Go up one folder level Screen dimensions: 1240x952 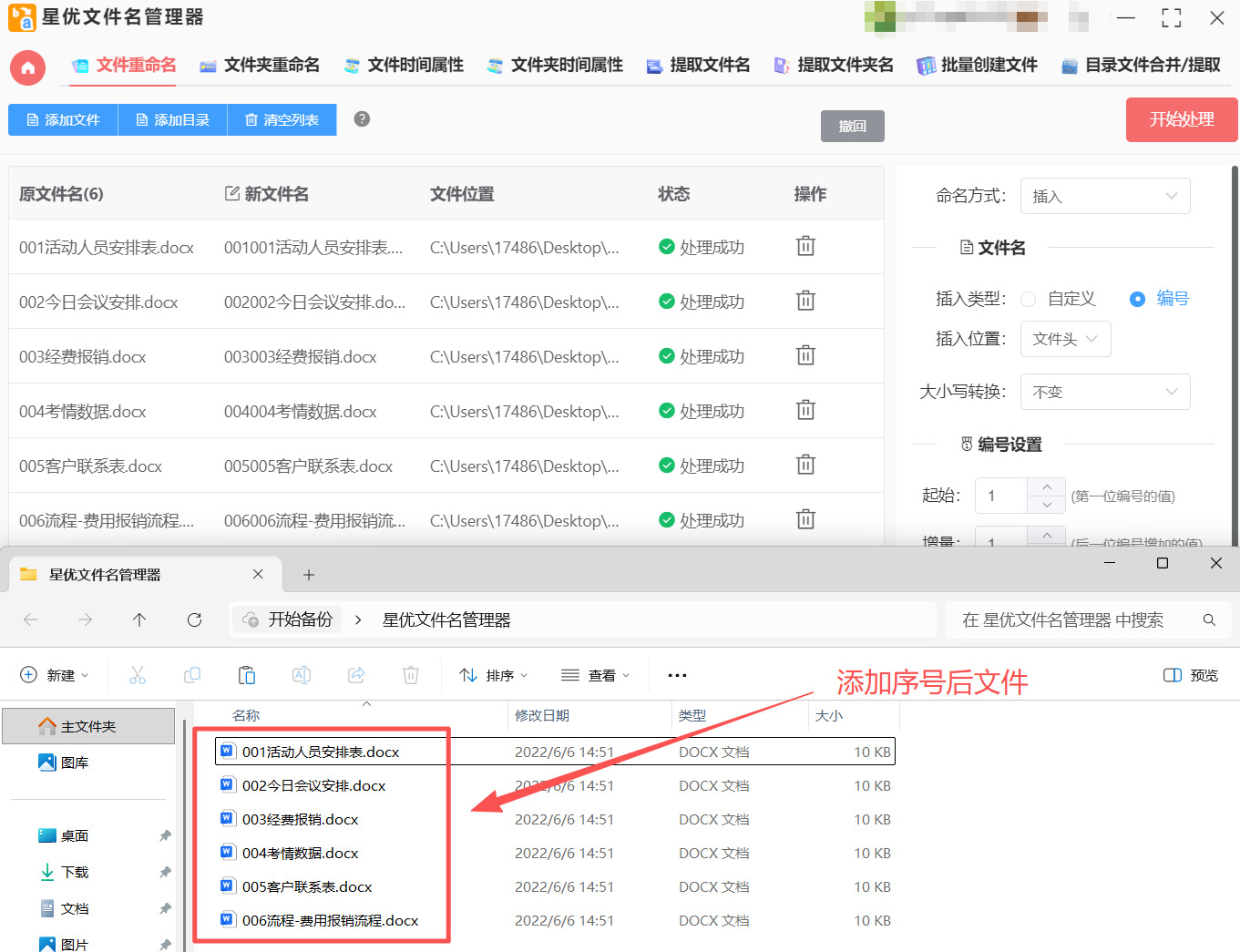[139, 619]
